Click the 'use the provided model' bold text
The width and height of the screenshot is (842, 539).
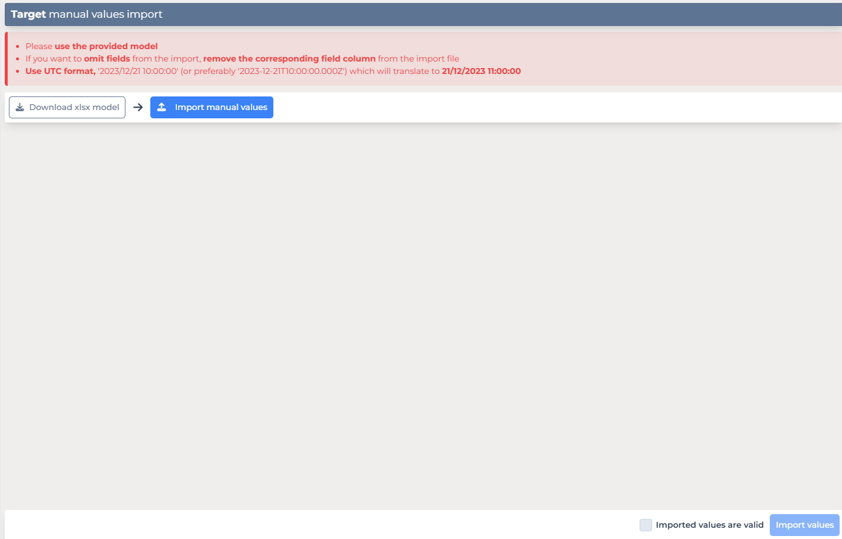pos(106,46)
